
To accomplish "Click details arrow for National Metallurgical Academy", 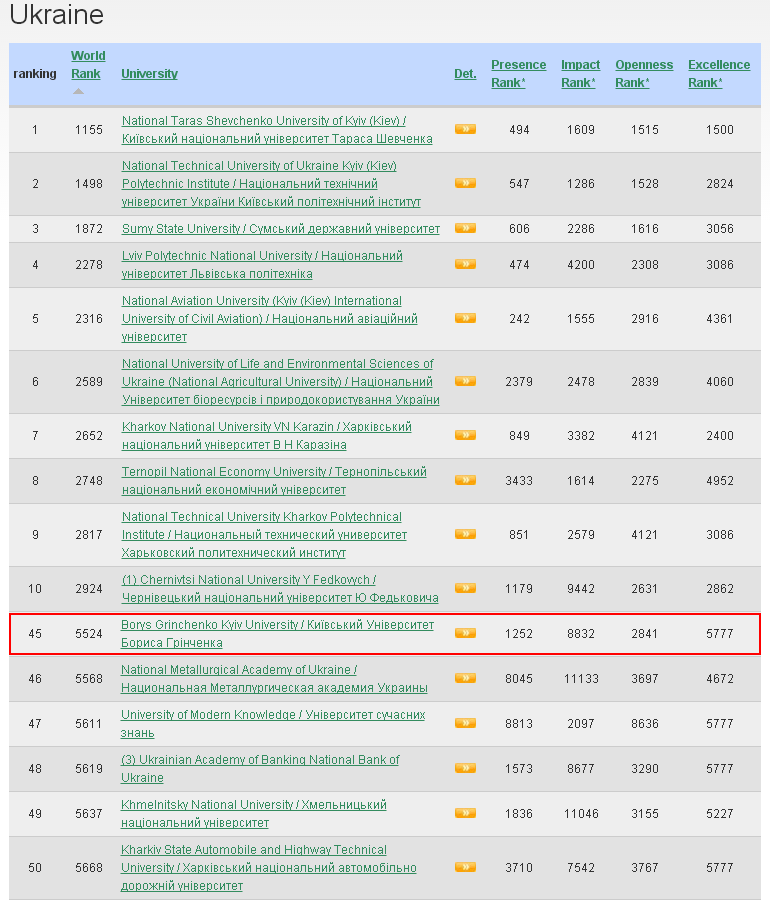I will 465,678.
